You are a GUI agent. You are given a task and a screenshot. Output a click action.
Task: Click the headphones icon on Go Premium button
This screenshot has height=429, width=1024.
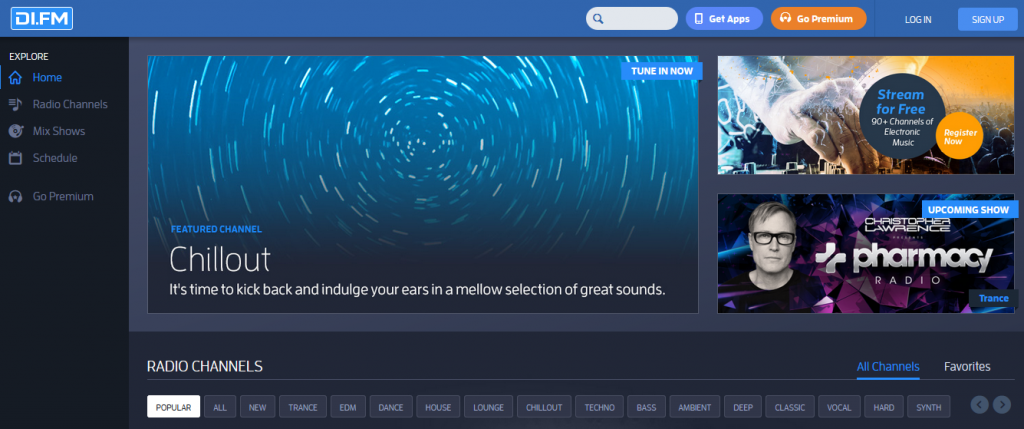coord(786,19)
